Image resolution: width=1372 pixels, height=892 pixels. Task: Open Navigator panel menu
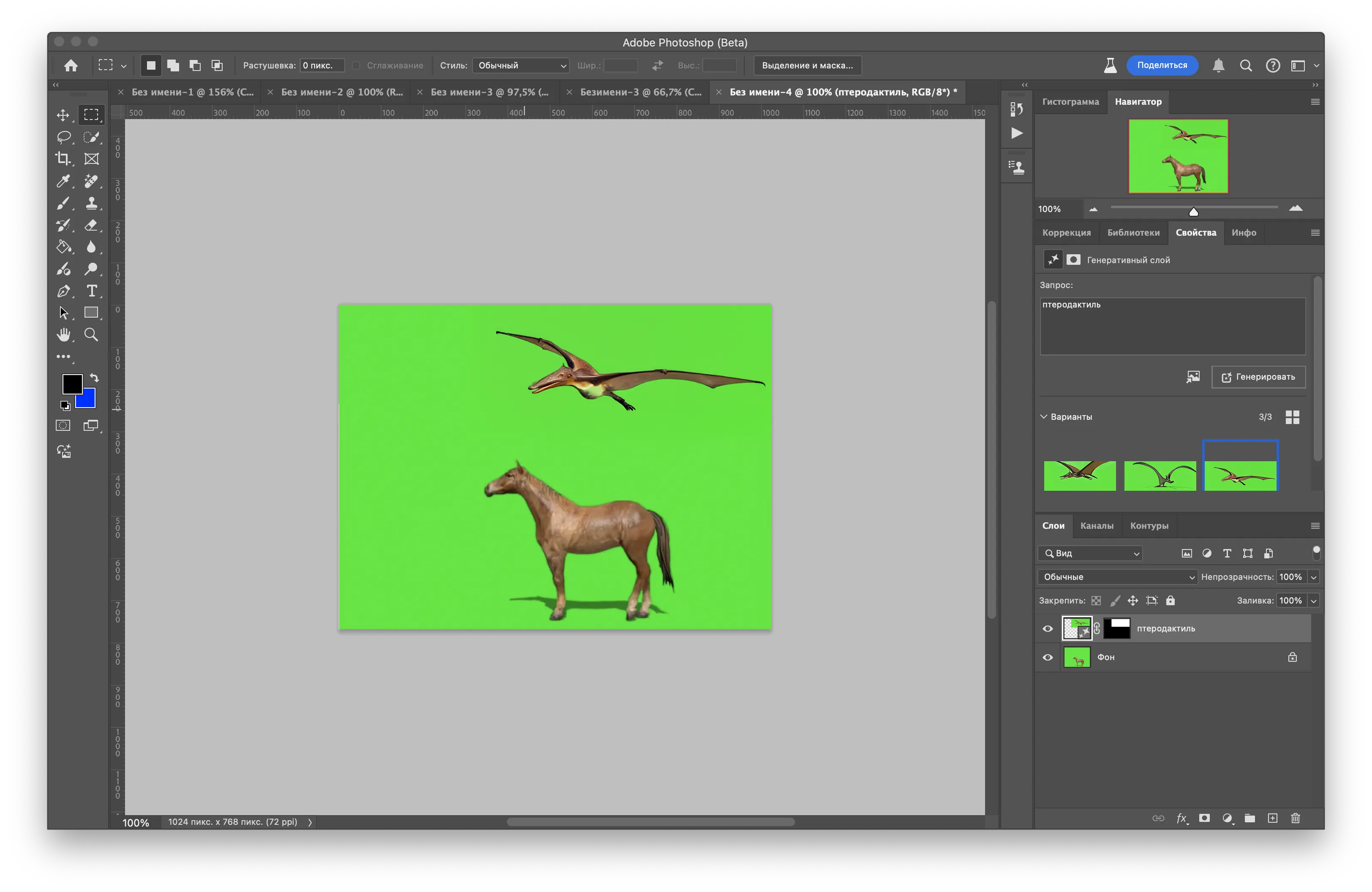pyautogui.click(x=1315, y=102)
